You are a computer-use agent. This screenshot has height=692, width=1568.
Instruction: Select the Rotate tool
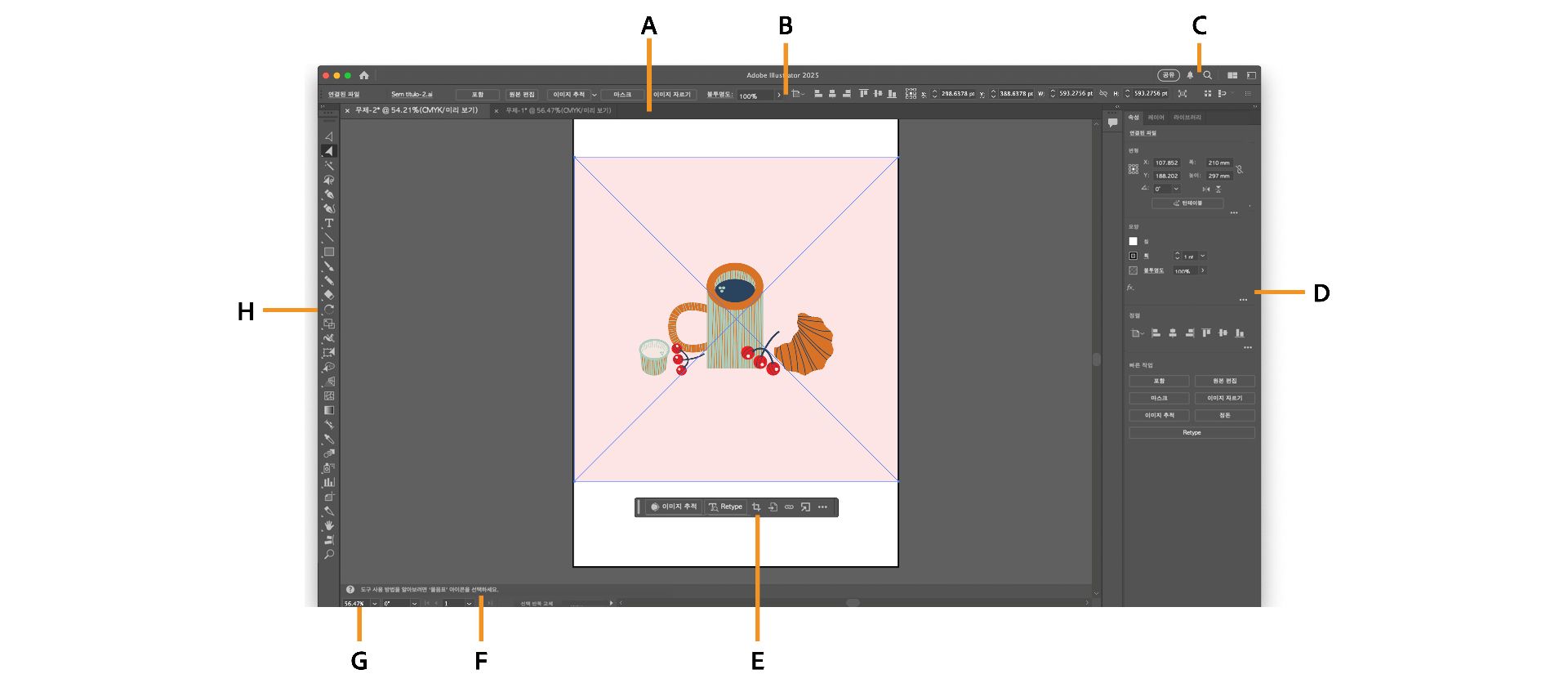(x=328, y=310)
